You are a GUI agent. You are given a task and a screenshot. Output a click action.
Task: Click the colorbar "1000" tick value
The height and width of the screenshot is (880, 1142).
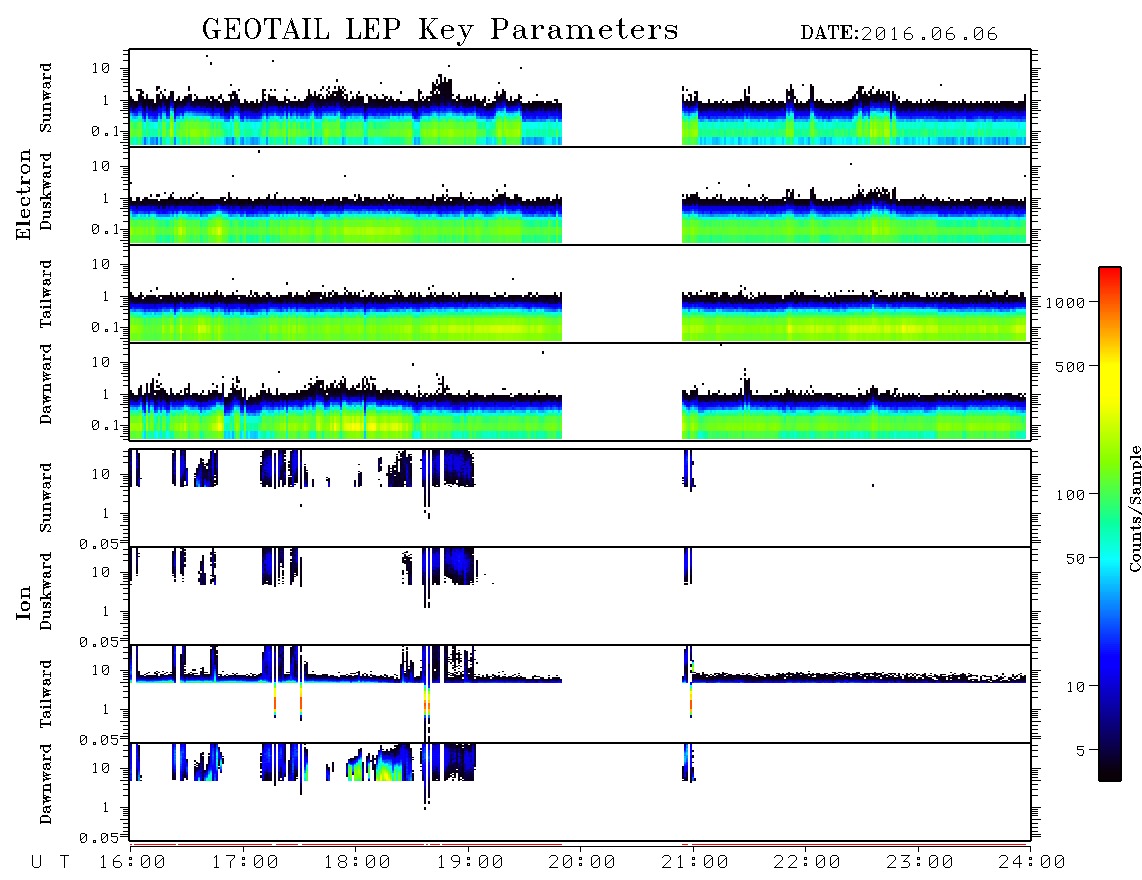1065,303
